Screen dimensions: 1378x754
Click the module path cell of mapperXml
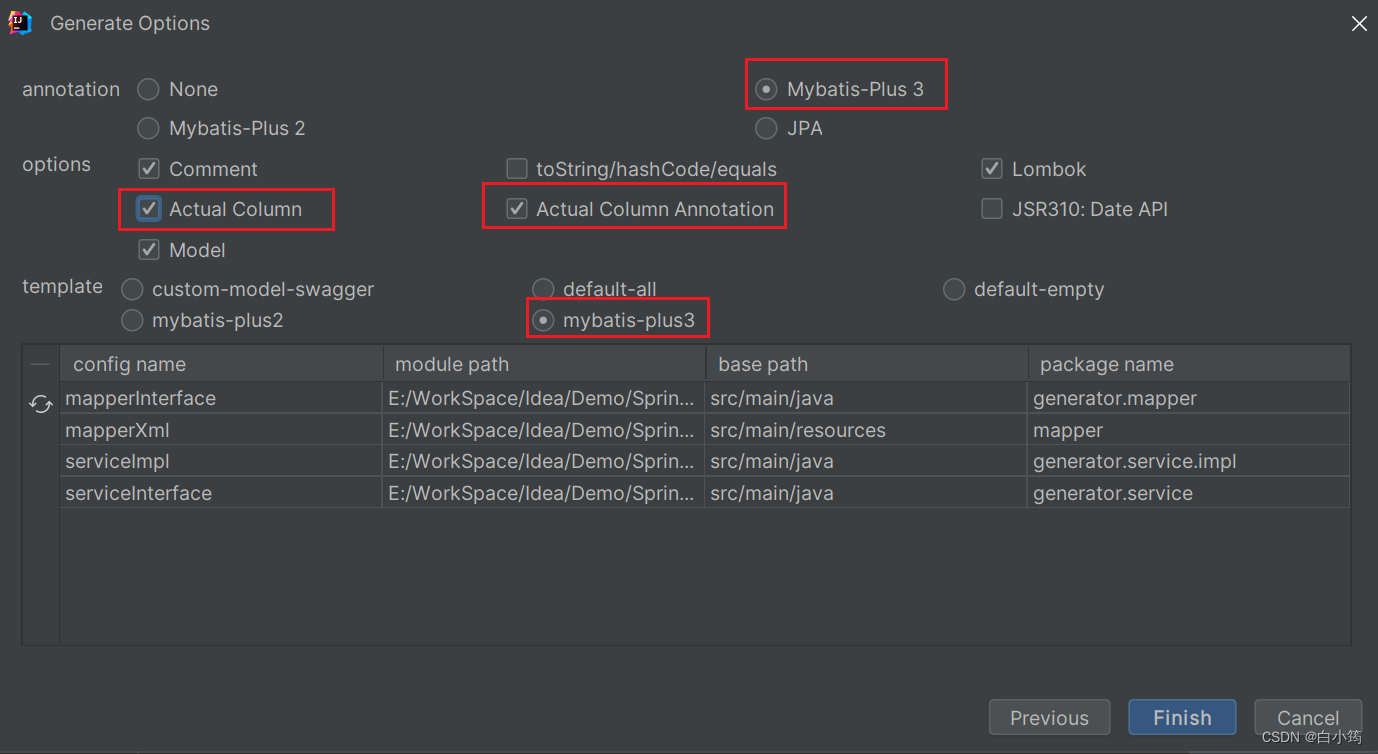point(544,430)
